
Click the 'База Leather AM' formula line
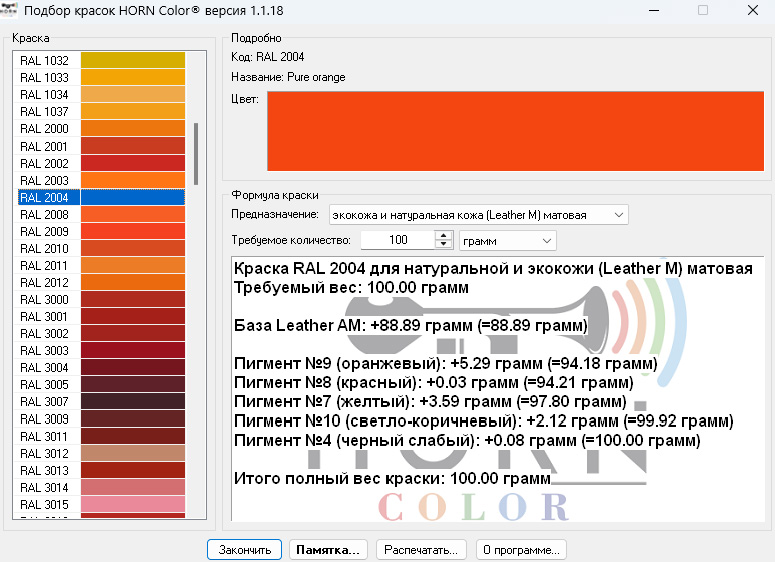411,325
